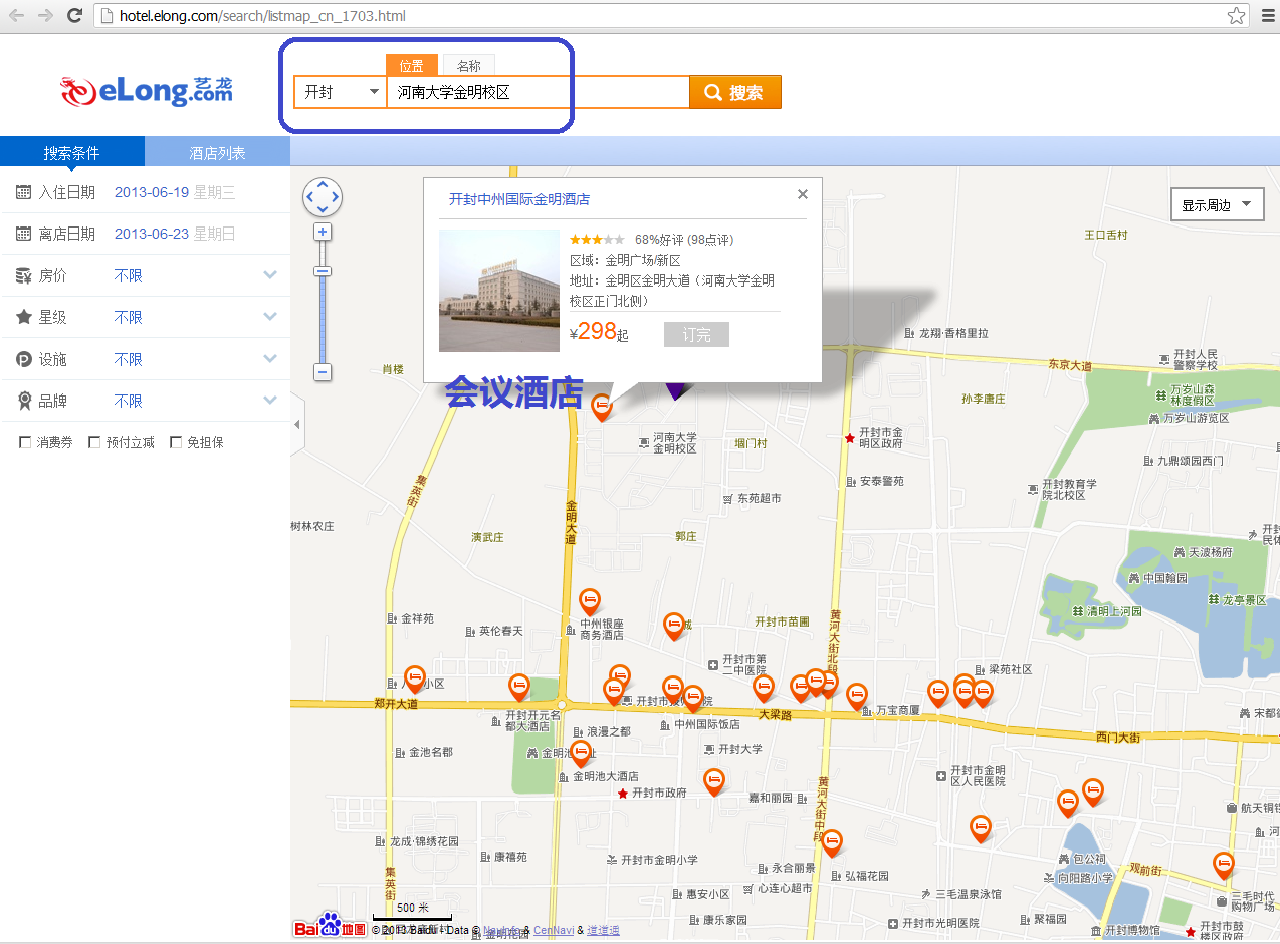The image size is (1280, 944).
Task: Click hotel marker above 中州银座商务酒店
Action: point(590,601)
